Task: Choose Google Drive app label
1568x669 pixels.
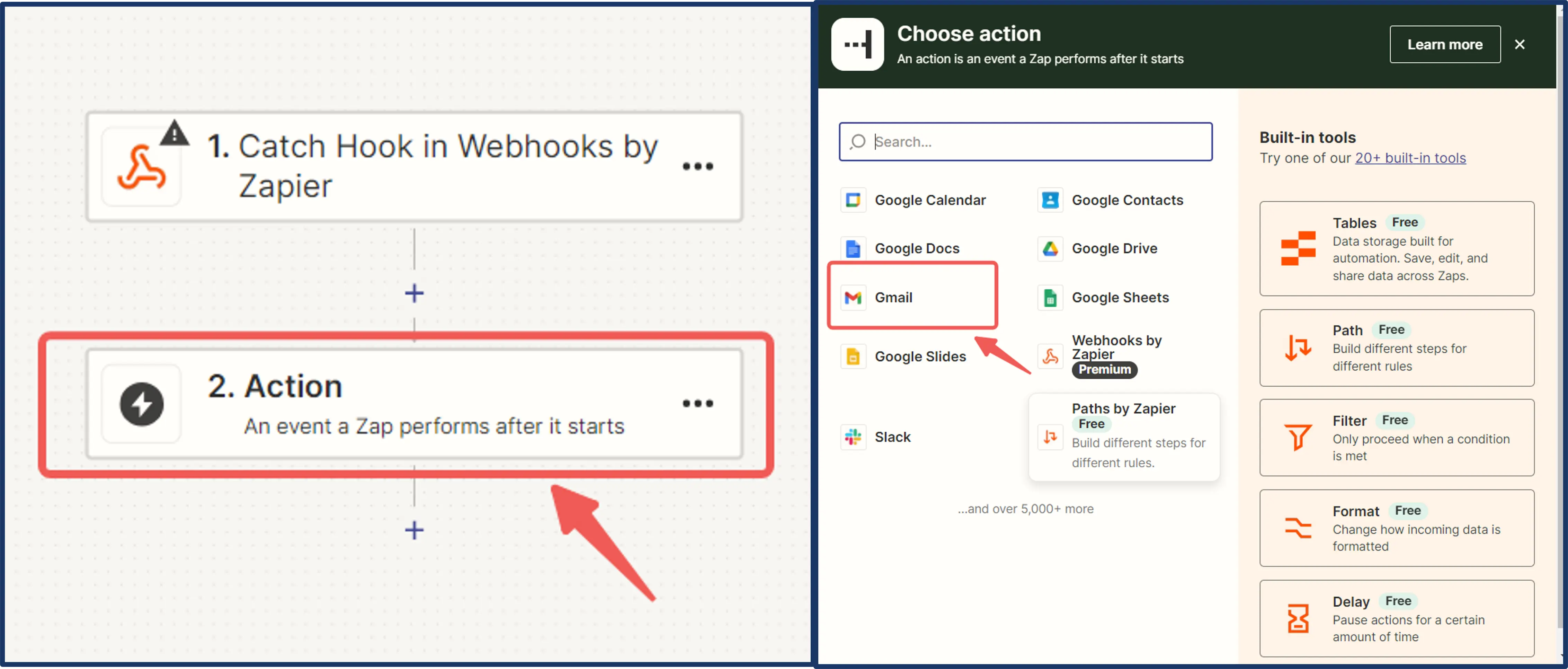Action: [x=1114, y=248]
